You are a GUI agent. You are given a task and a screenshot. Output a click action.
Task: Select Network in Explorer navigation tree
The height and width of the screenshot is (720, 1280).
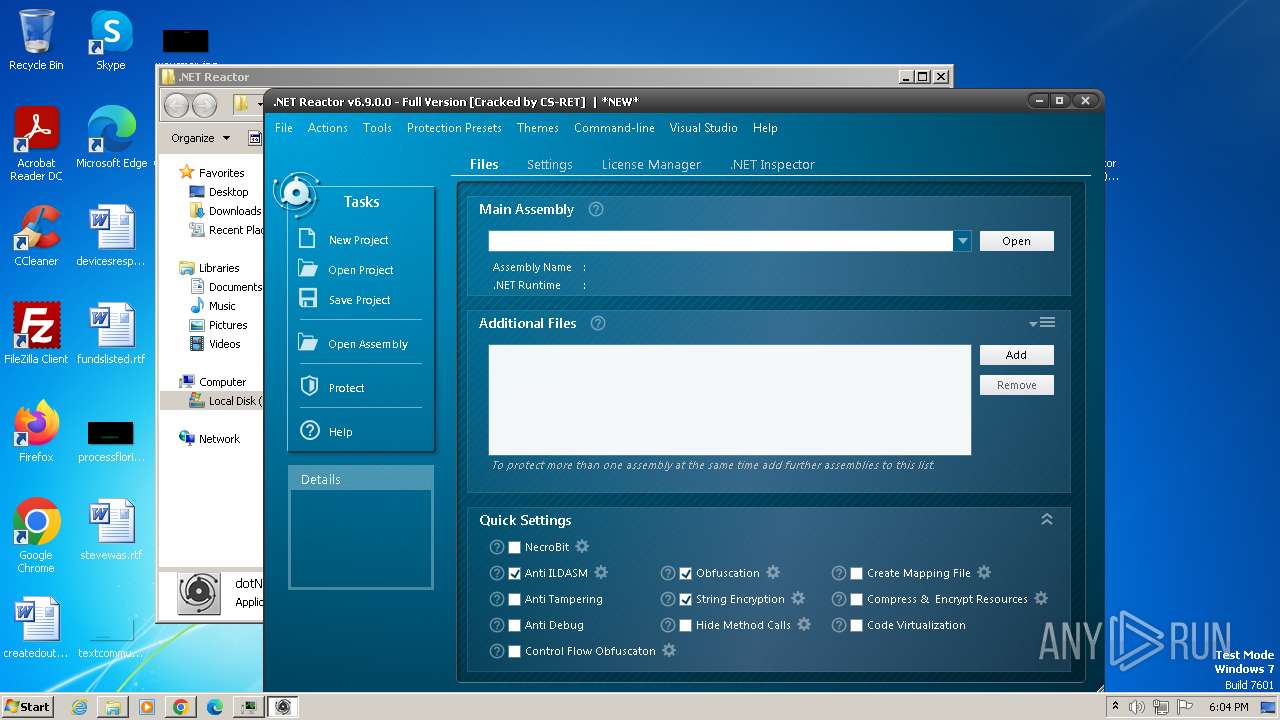coord(210,439)
